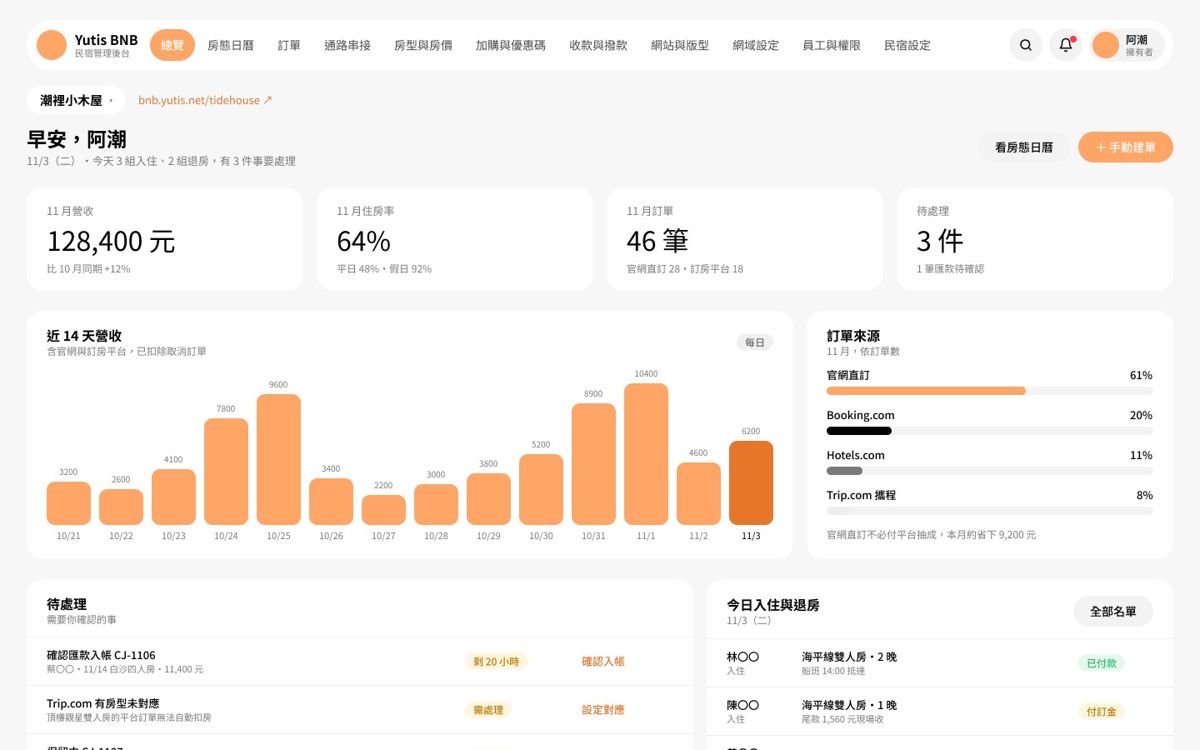
Task: Click the 官網直訂 61% progress bar
Action: pos(989,391)
